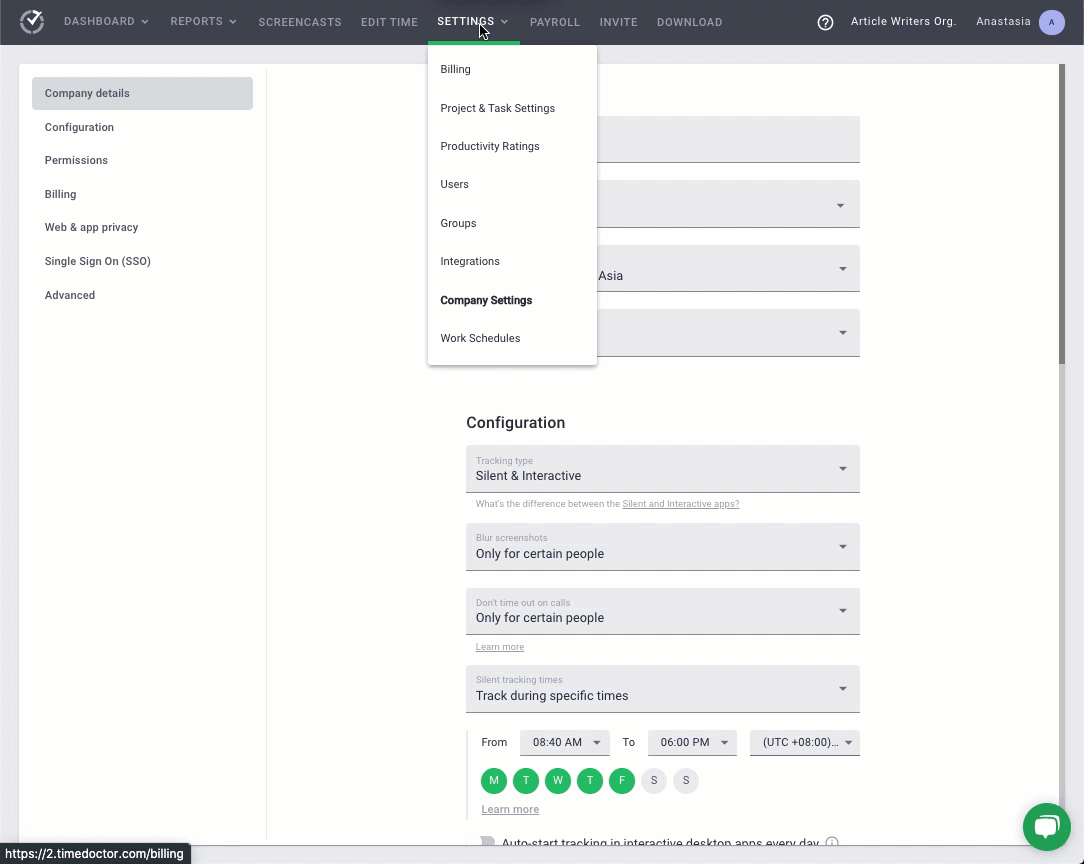The height and width of the screenshot is (864, 1084).
Task: Click info icon beside Auto-start tracking
Action: point(832,843)
